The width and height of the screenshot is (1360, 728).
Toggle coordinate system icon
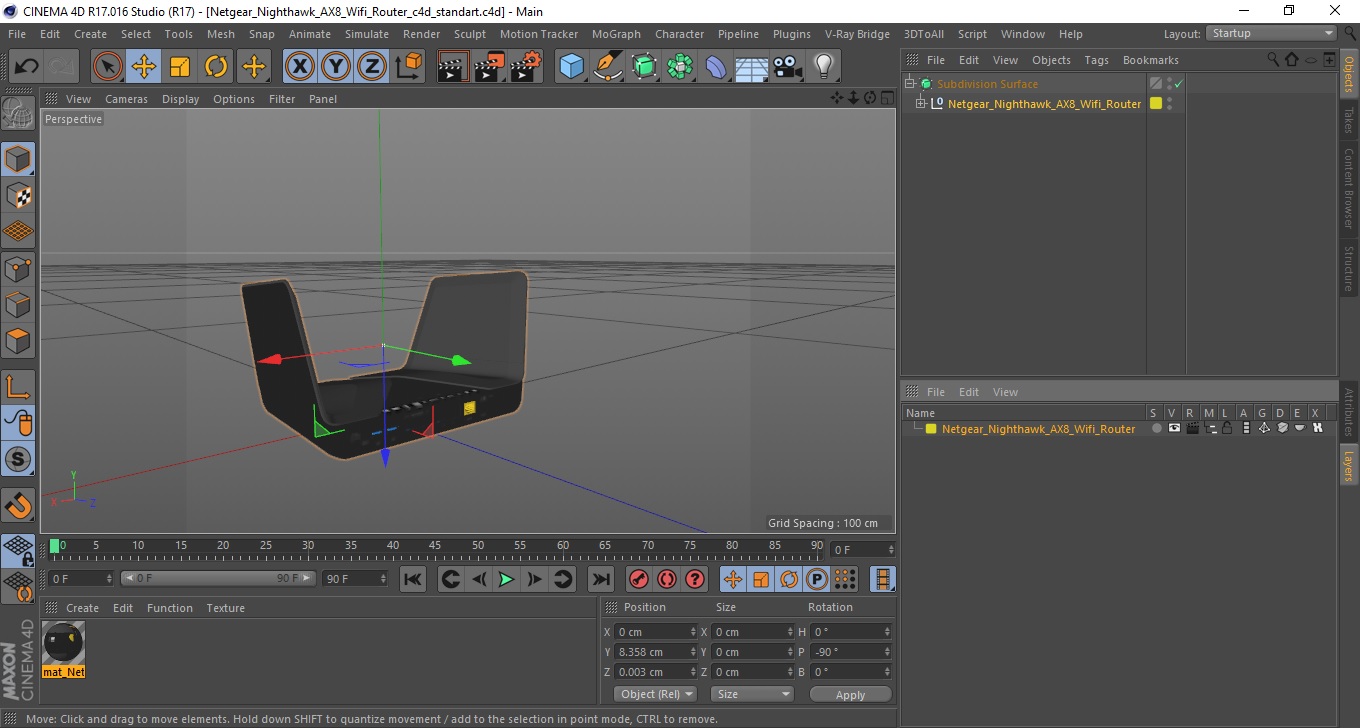pyautogui.click(x=408, y=67)
